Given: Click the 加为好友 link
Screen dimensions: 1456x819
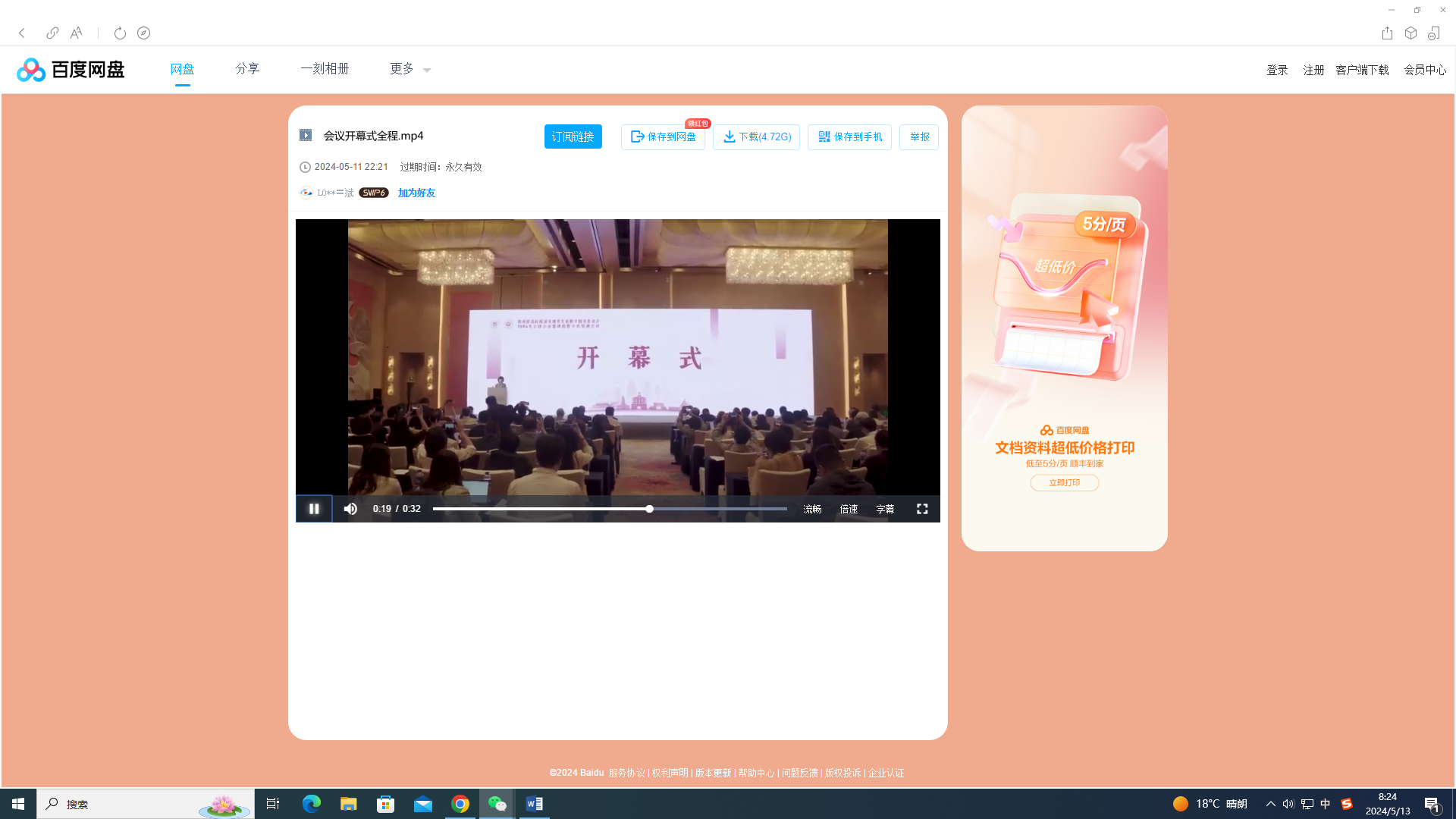Looking at the screenshot, I should [416, 193].
